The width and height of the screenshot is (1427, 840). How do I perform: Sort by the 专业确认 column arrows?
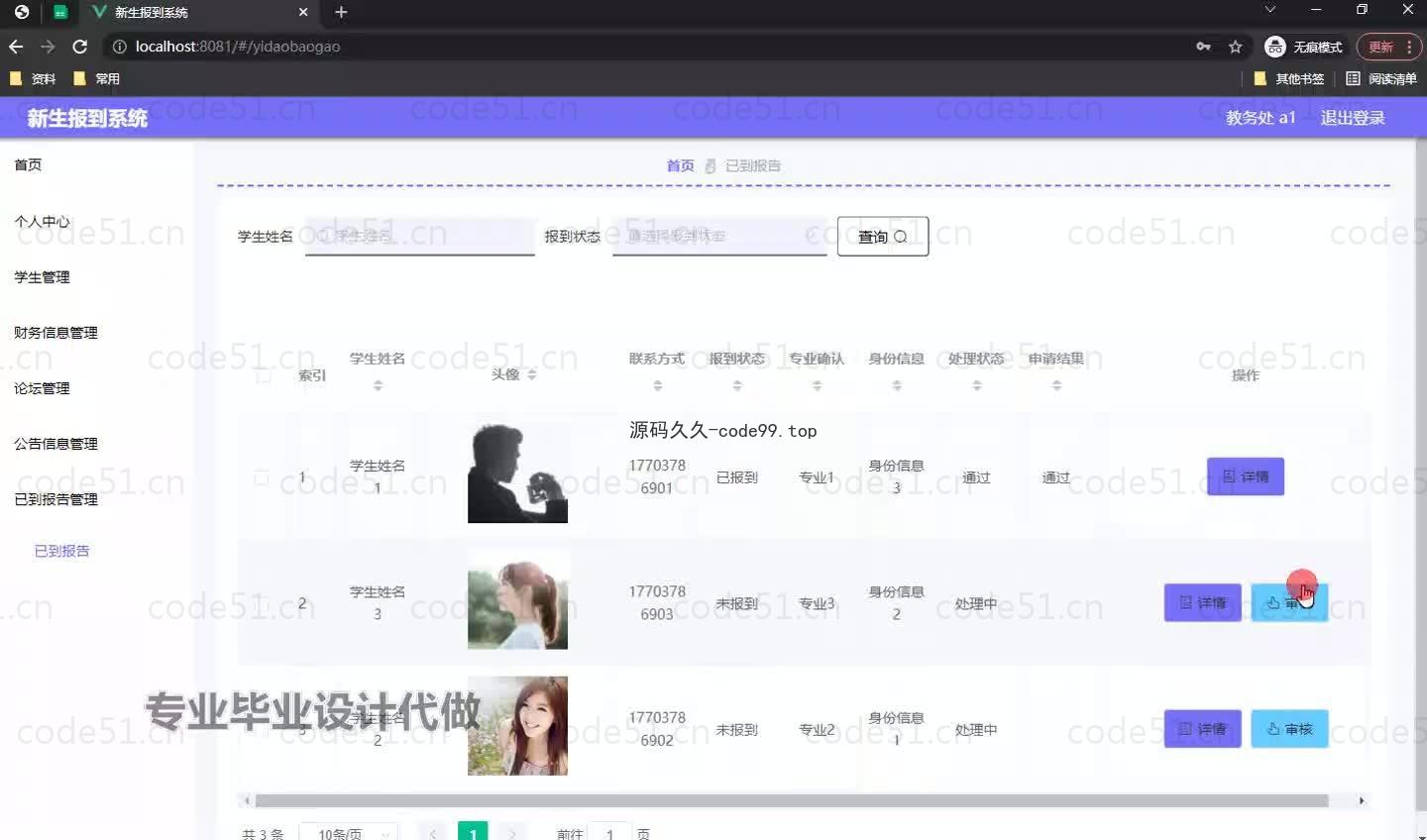[817, 385]
